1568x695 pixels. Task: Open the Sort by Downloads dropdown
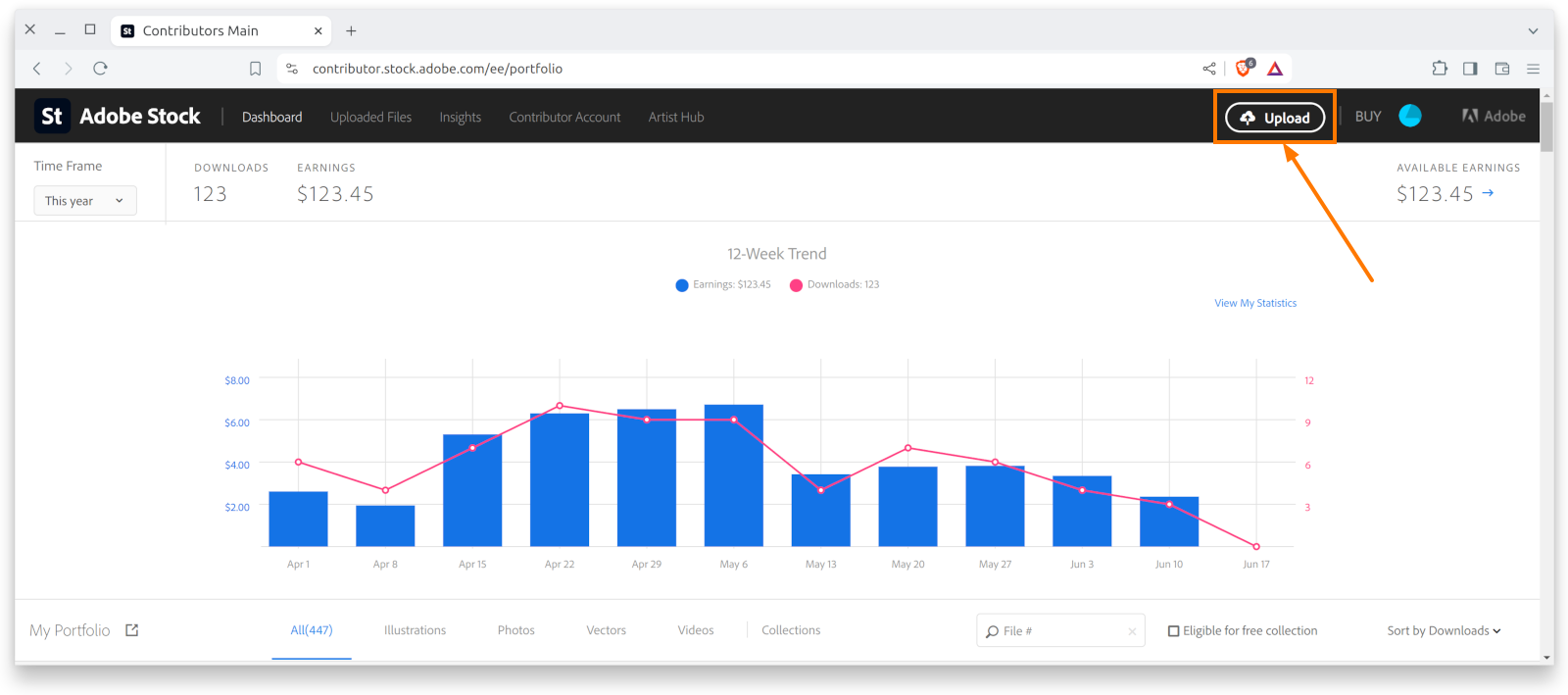tap(1444, 631)
